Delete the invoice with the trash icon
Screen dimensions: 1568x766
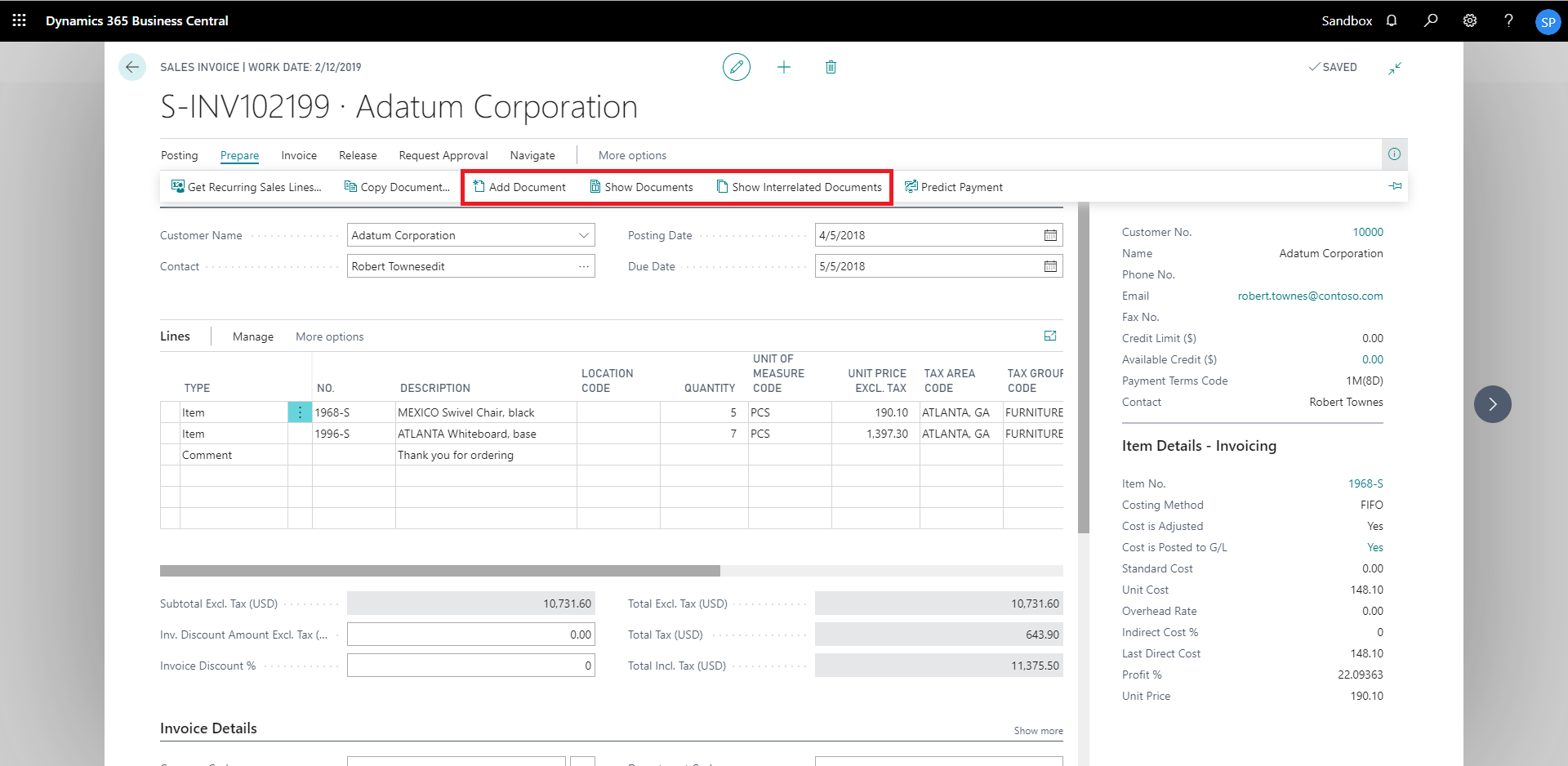tap(831, 67)
